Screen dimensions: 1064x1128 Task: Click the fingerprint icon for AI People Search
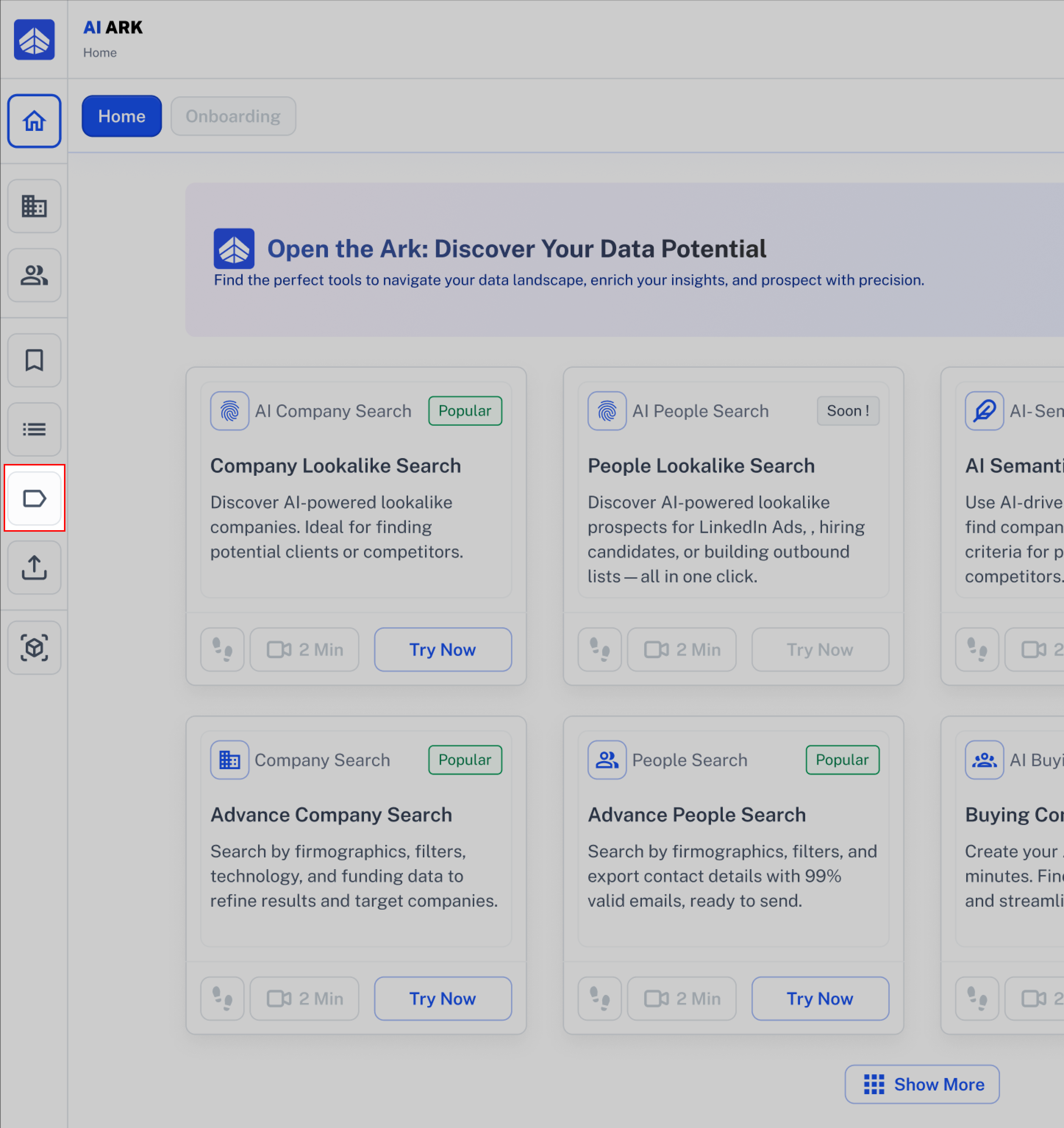click(607, 411)
